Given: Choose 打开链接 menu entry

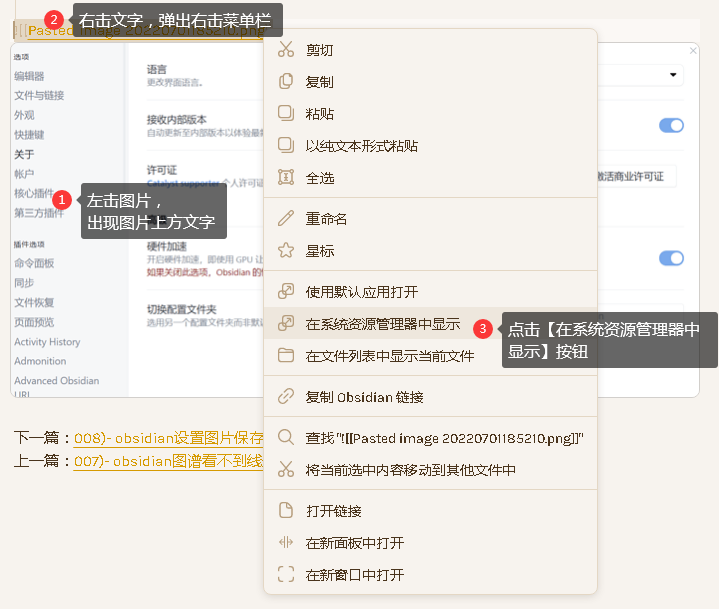Looking at the screenshot, I should click(x=430, y=510).
